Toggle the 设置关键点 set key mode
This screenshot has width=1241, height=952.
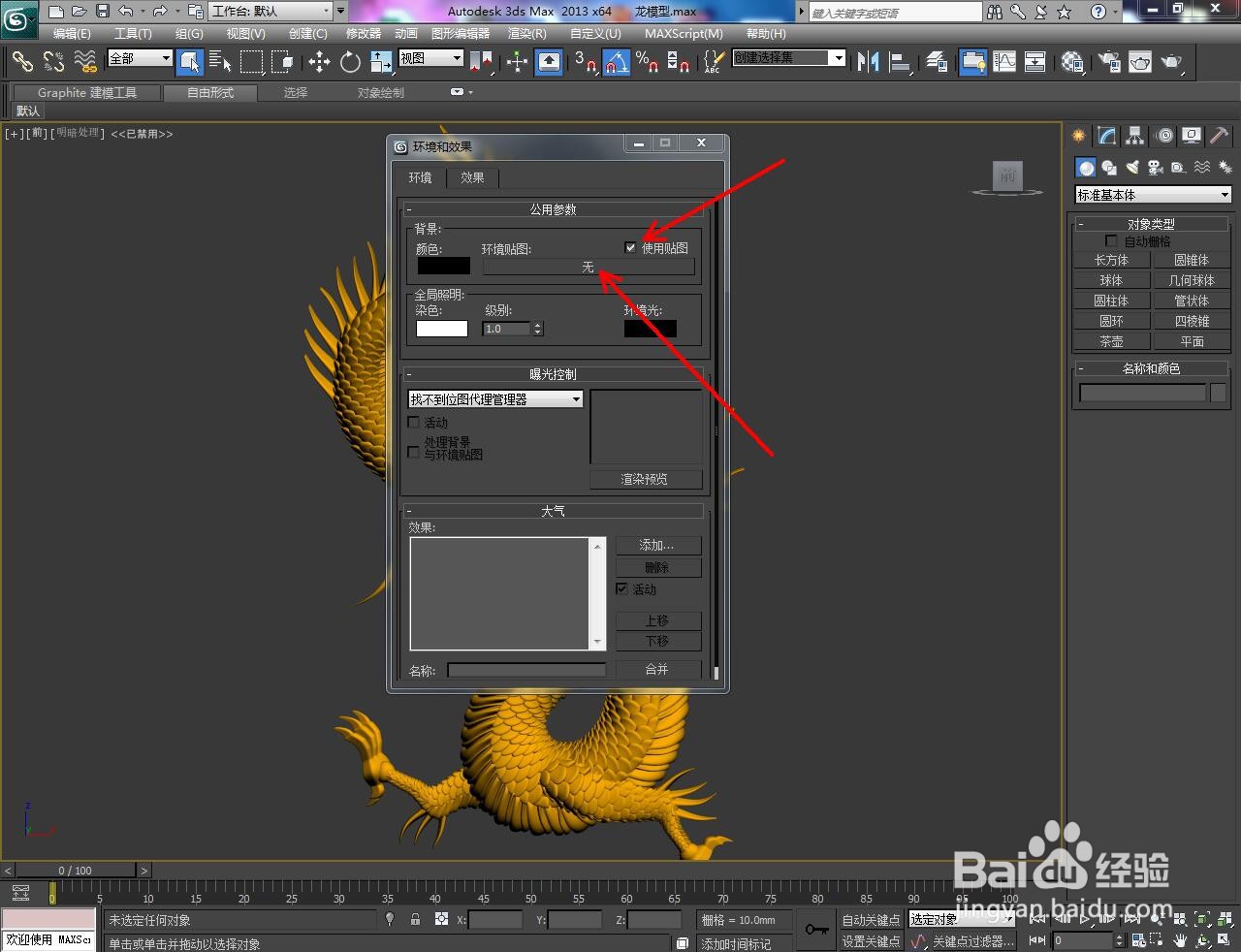(x=871, y=941)
